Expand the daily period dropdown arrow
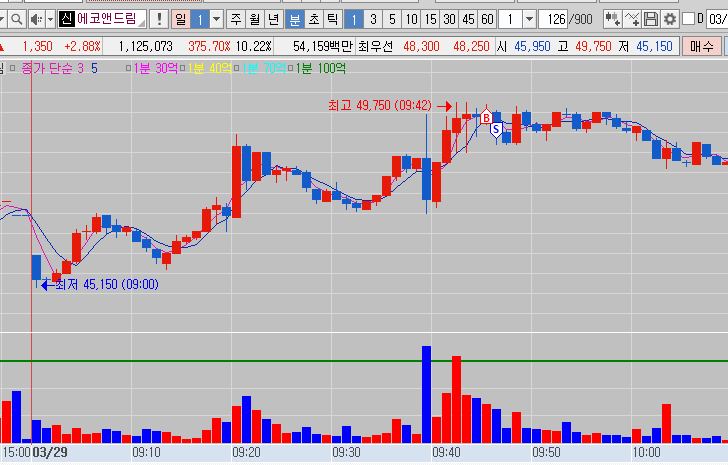728x465 pixels. (216, 19)
